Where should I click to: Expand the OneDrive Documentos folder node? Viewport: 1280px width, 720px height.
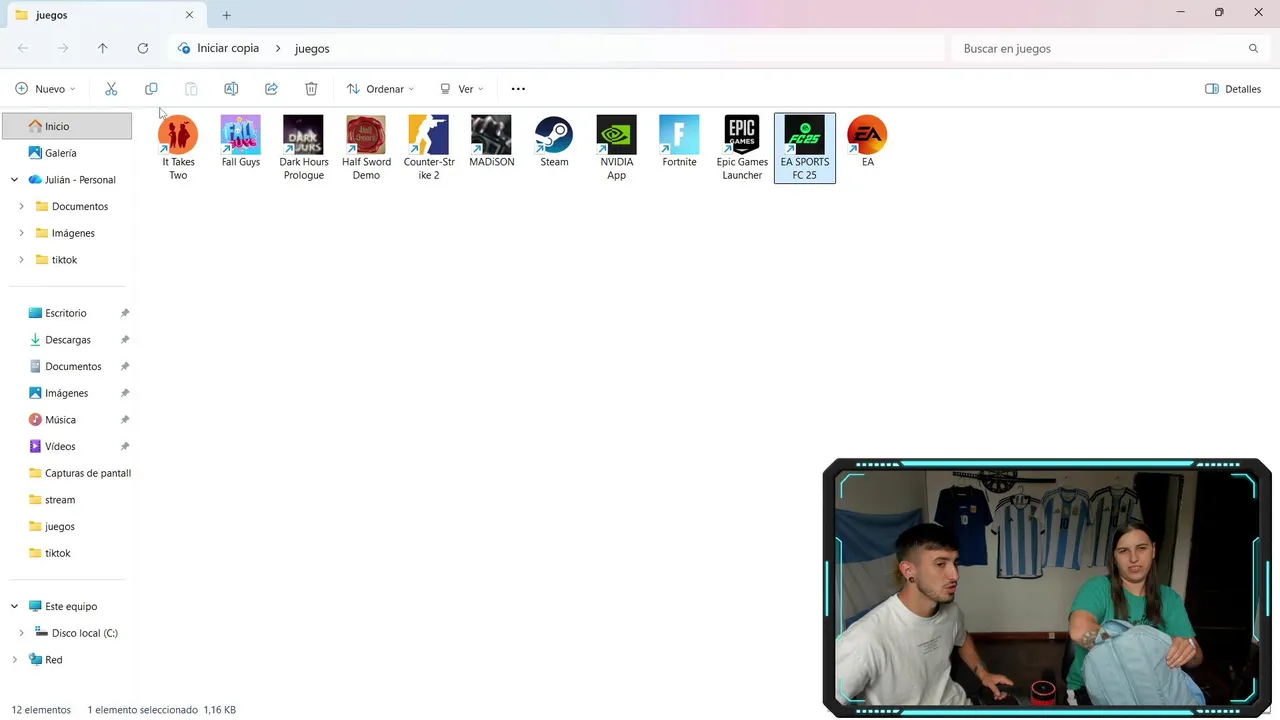[21, 207]
